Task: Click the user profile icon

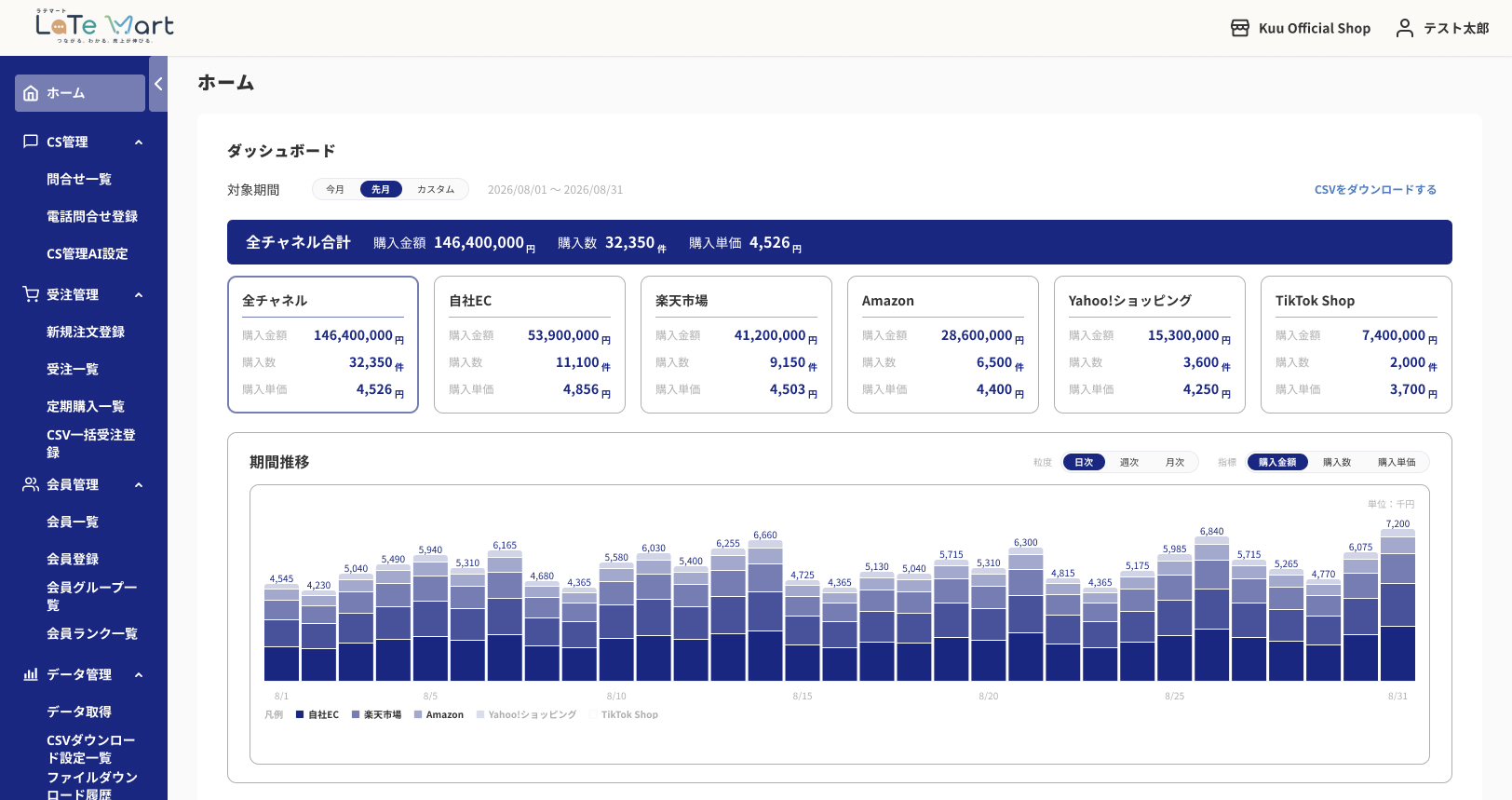Action: click(x=1404, y=28)
